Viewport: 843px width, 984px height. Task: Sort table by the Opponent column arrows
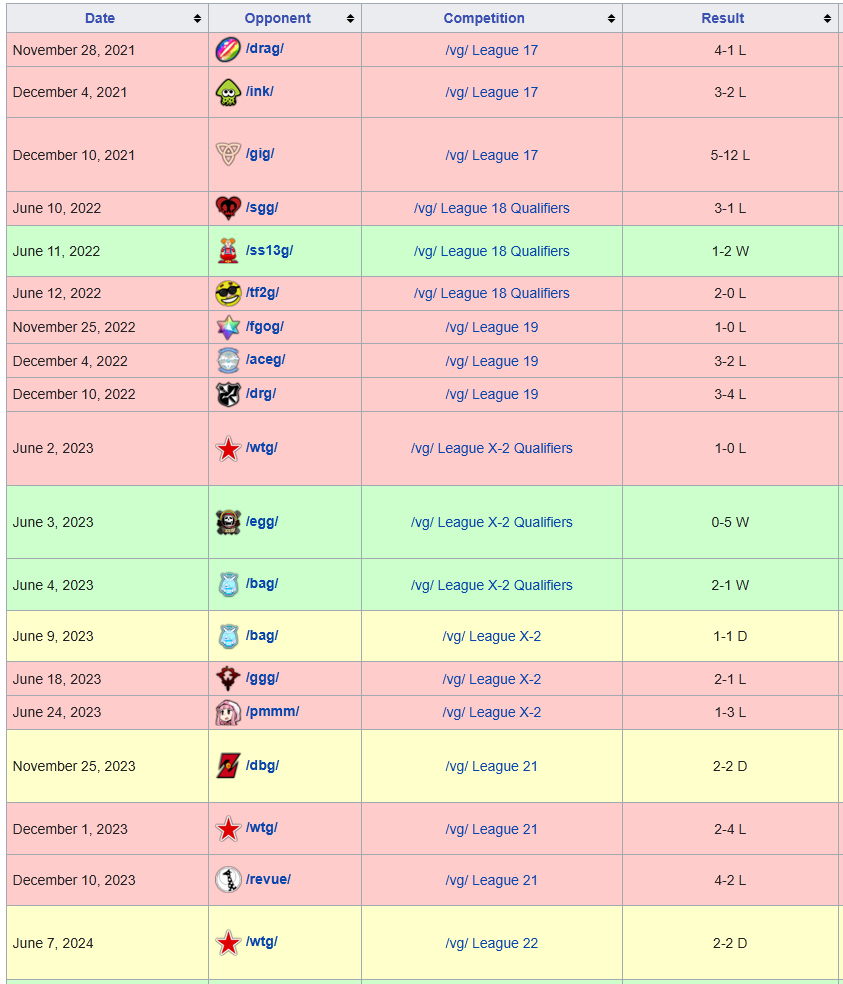pyautogui.click(x=350, y=18)
